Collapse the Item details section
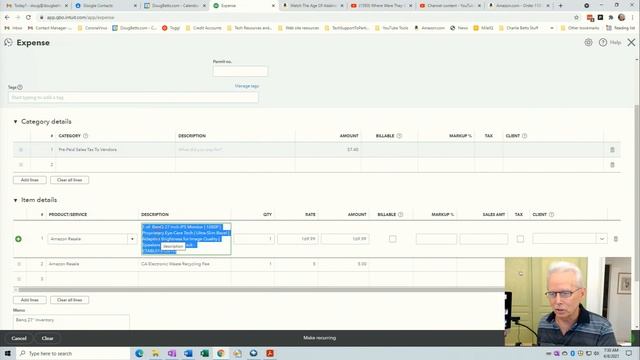640x360 pixels. (x=16, y=200)
